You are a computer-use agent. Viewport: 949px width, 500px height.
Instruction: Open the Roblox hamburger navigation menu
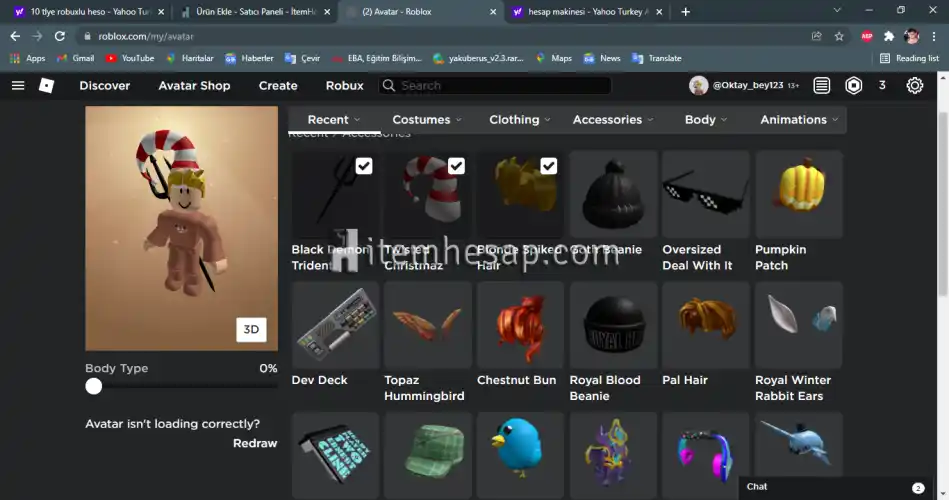click(18, 86)
